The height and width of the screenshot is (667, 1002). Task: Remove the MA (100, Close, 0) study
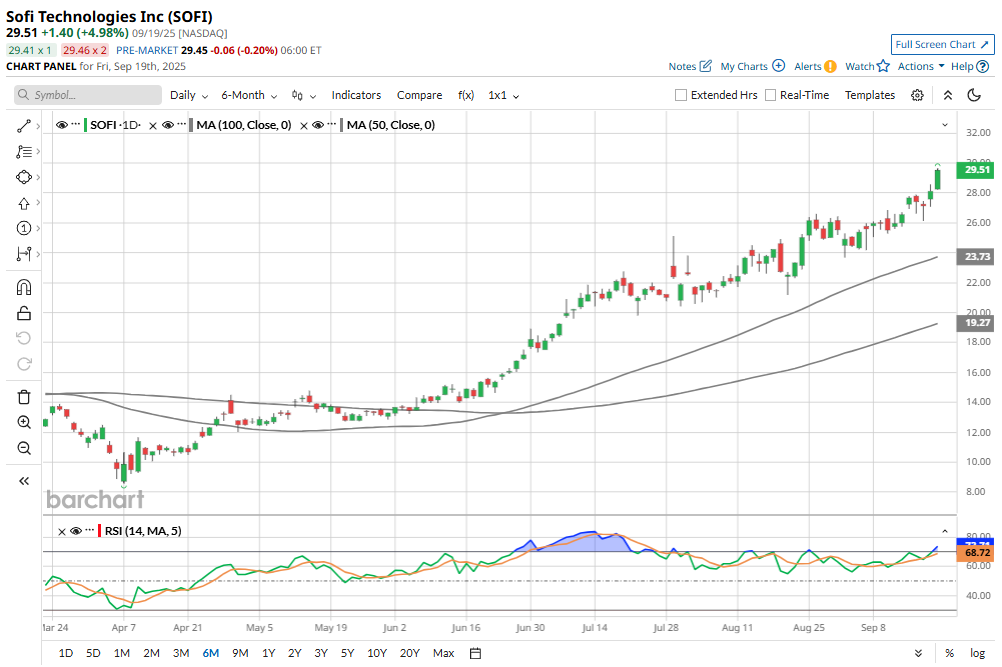153,126
